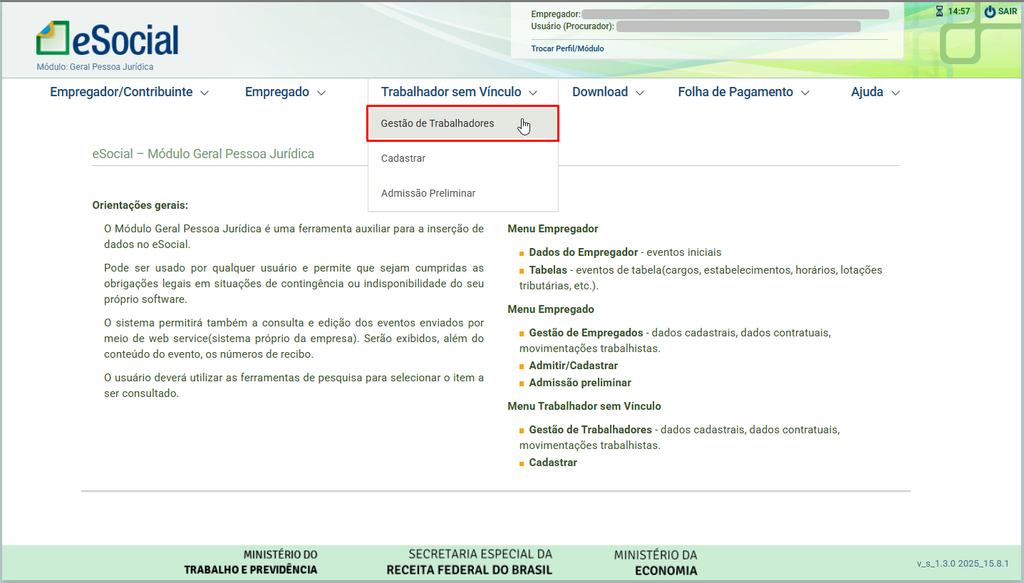The height and width of the screenshot is (583, 1024).
Task: Click the Receita Federal do Brasil footer logo
Action: [469, 562]
